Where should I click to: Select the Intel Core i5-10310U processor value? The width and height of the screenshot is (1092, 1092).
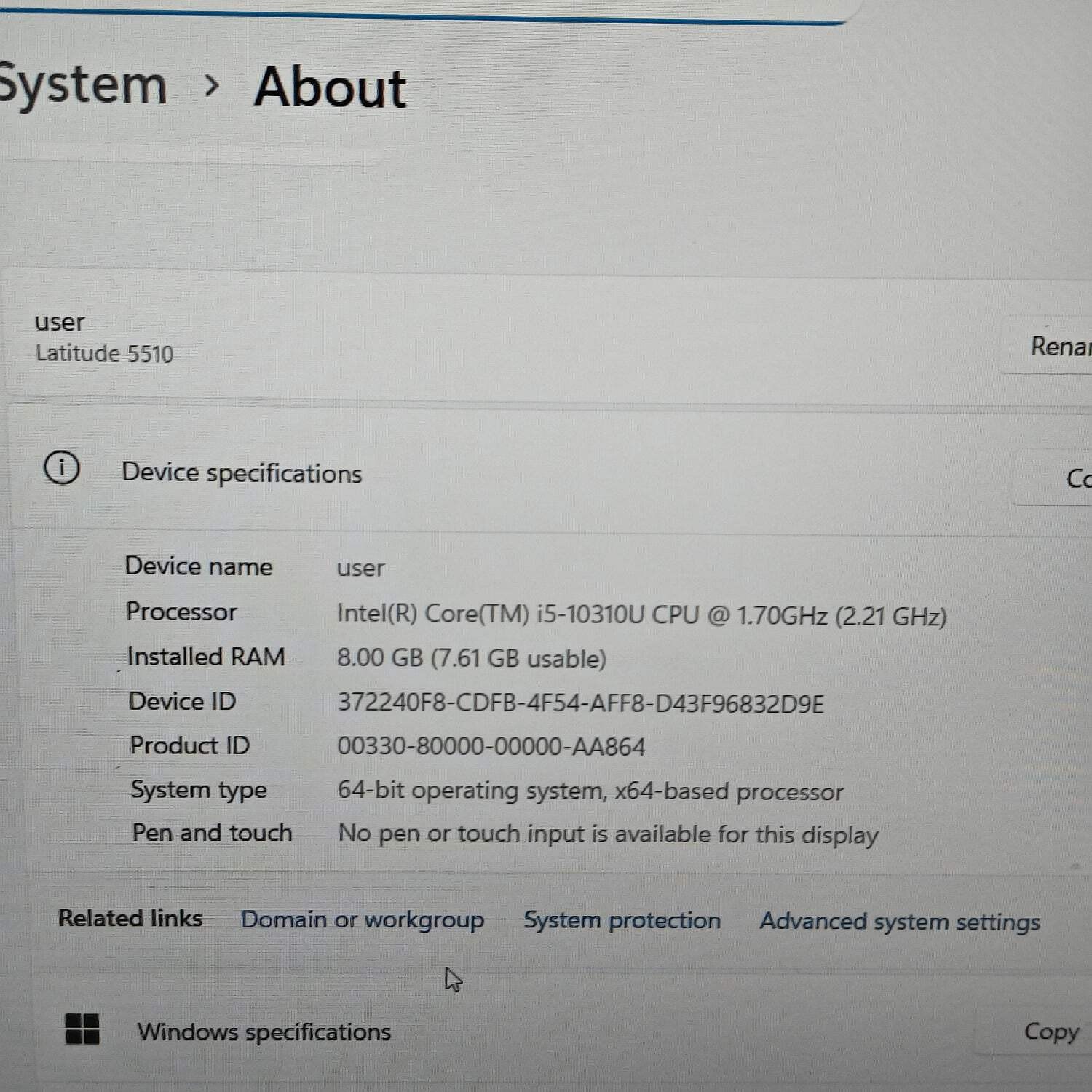pyautogui.click(x=641, y=615)
